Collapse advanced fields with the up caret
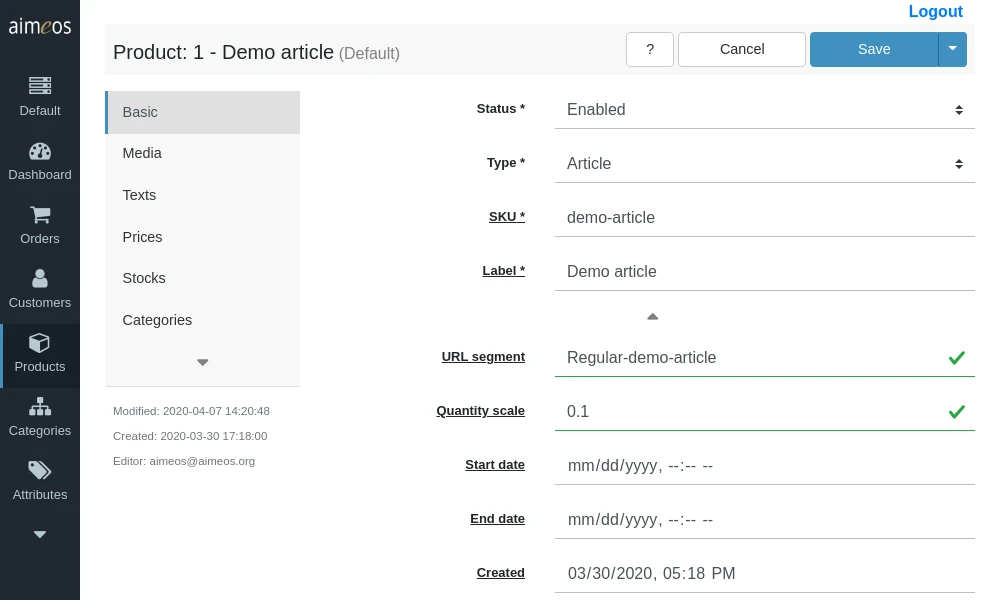Screen dimensions: 1000x600 coord(652,316)
